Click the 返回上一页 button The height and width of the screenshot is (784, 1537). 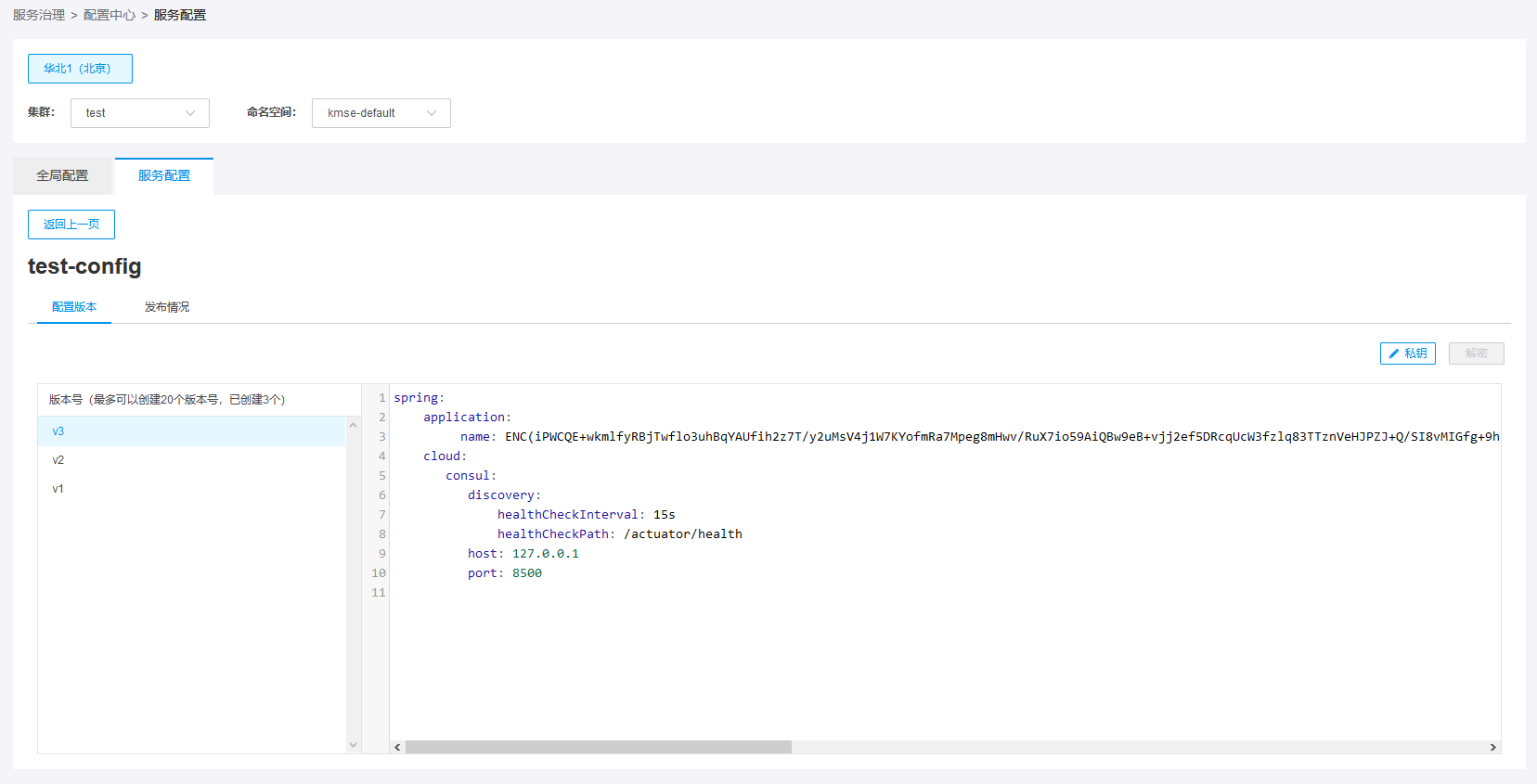pos(71,225)
